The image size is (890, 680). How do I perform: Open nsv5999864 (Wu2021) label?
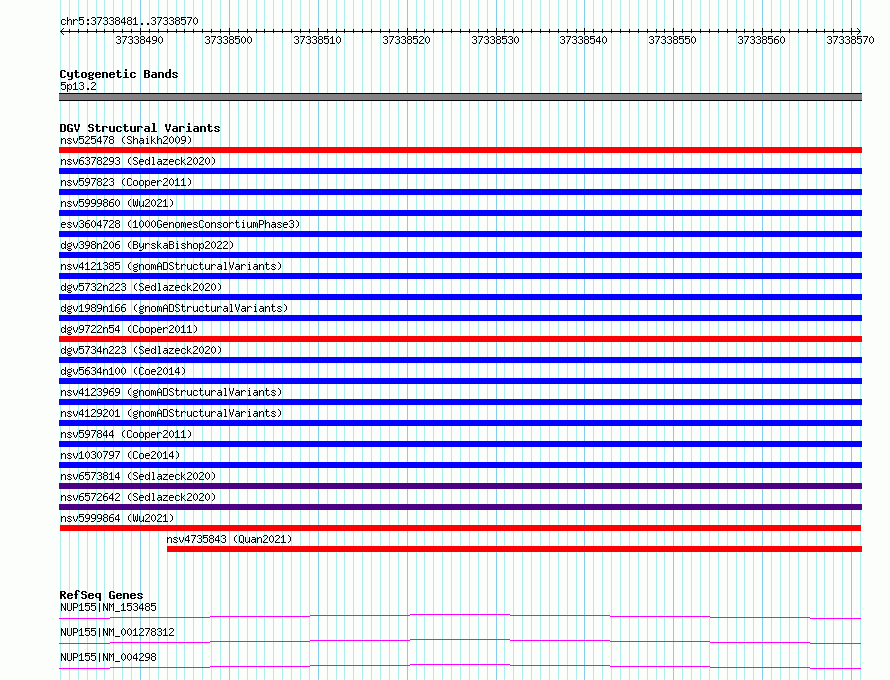pyautogui.click(x=117, y=518)
